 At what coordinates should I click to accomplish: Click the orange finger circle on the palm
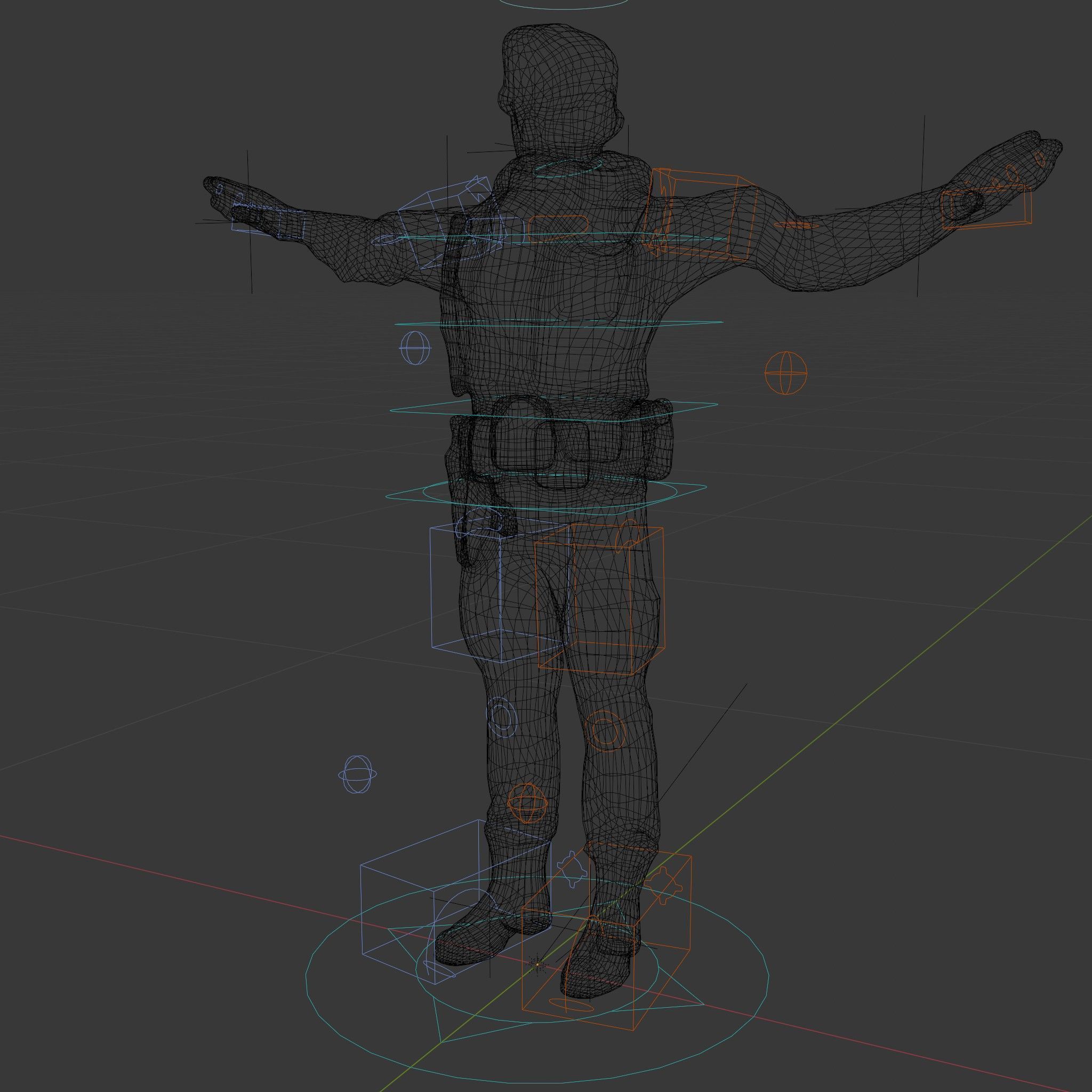point(1011,172)
